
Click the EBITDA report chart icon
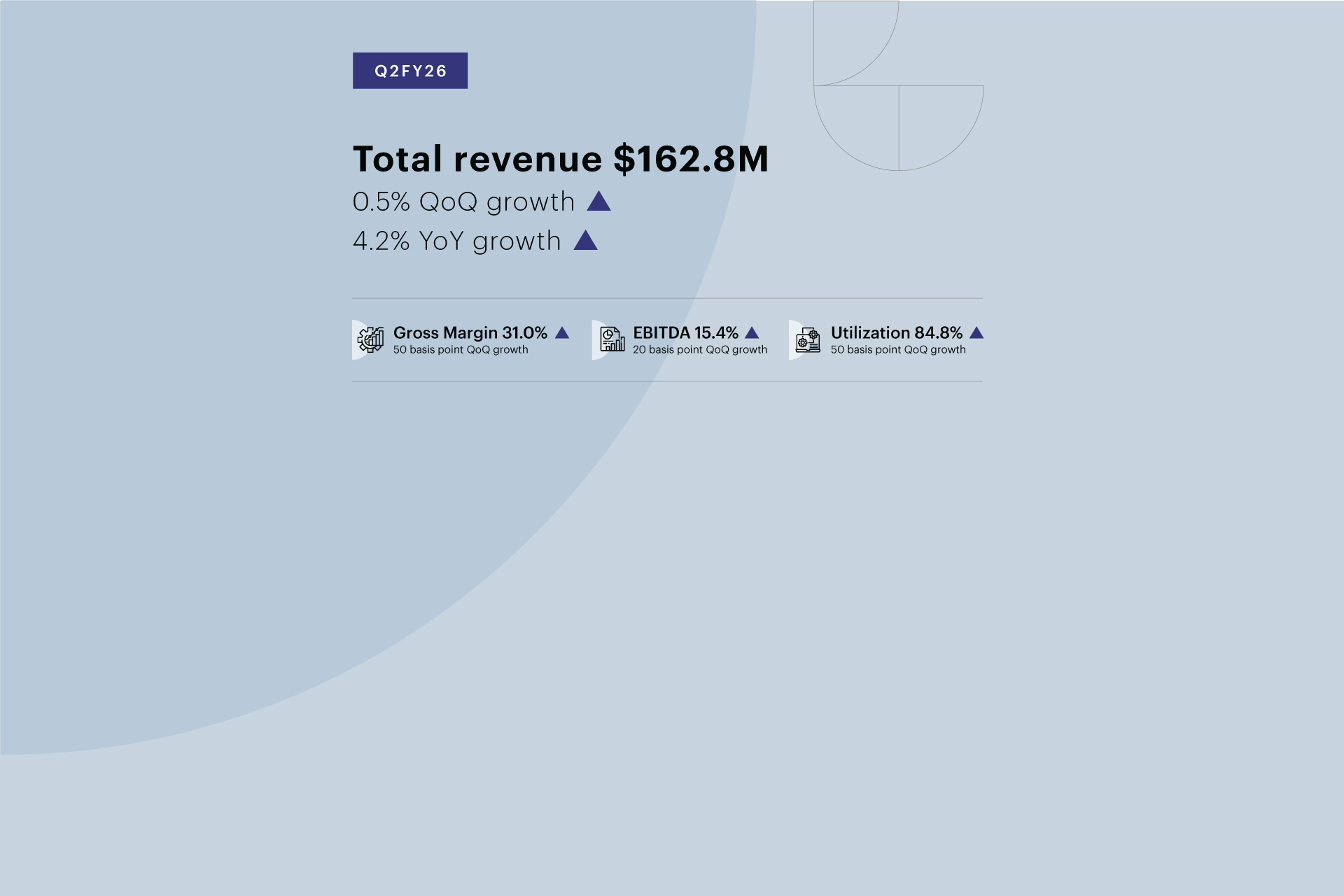[612, 339]
